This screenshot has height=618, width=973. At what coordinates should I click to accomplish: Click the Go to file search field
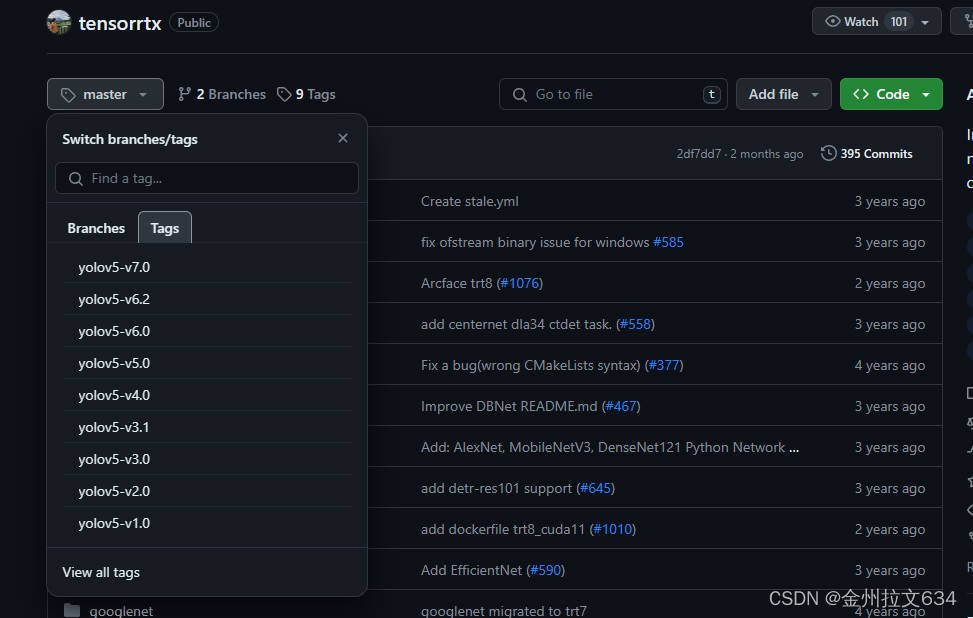pos(613,94)
